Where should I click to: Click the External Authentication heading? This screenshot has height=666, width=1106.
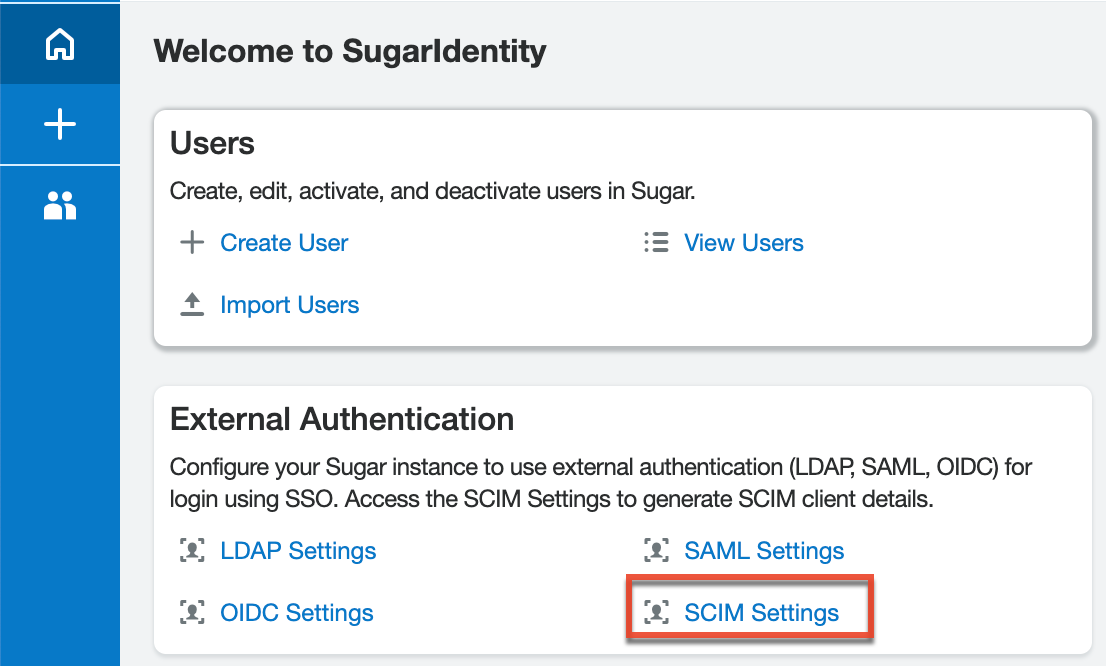[x=341, y=419]
